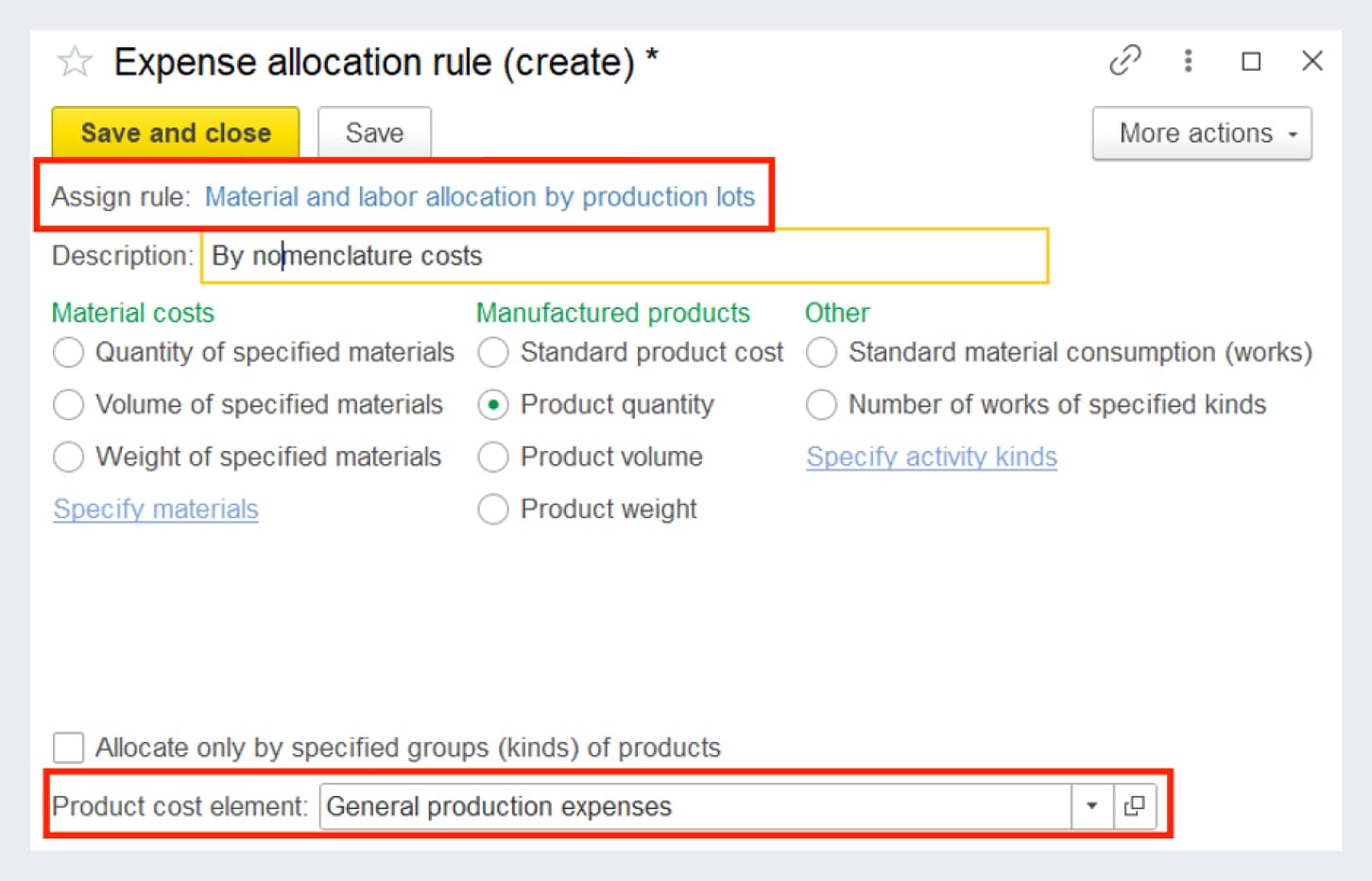Click into the Description text field
This screenshot has width=1372, height=881.
click(624, 256)
